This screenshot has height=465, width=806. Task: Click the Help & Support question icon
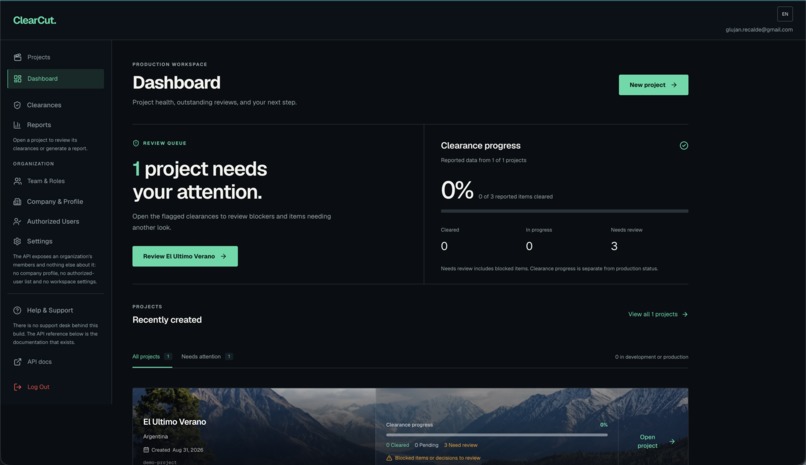[x=17, y=310]
